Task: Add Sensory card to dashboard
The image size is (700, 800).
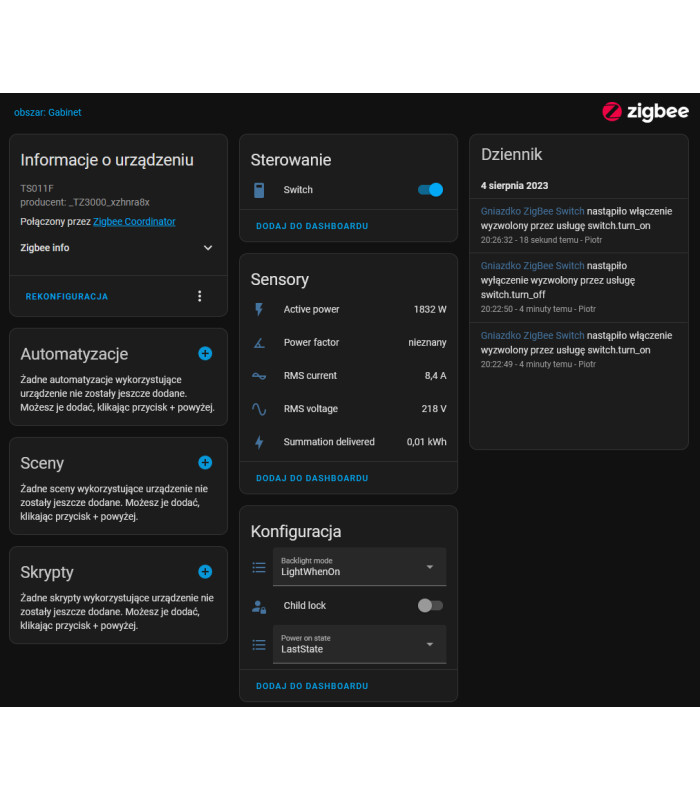Action: pyautogui.click(x=312, y=478)
